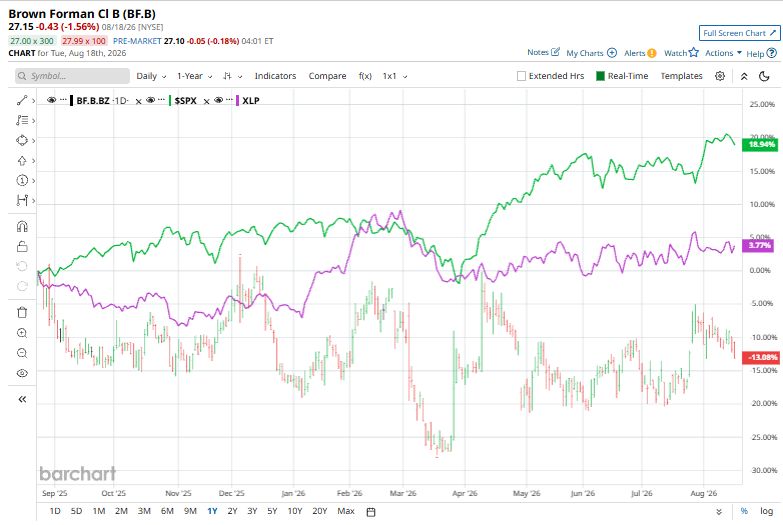783x525 pixels.
Task: Toggle the Extended Hrs checkbox
Action: [x=521, y=76]
